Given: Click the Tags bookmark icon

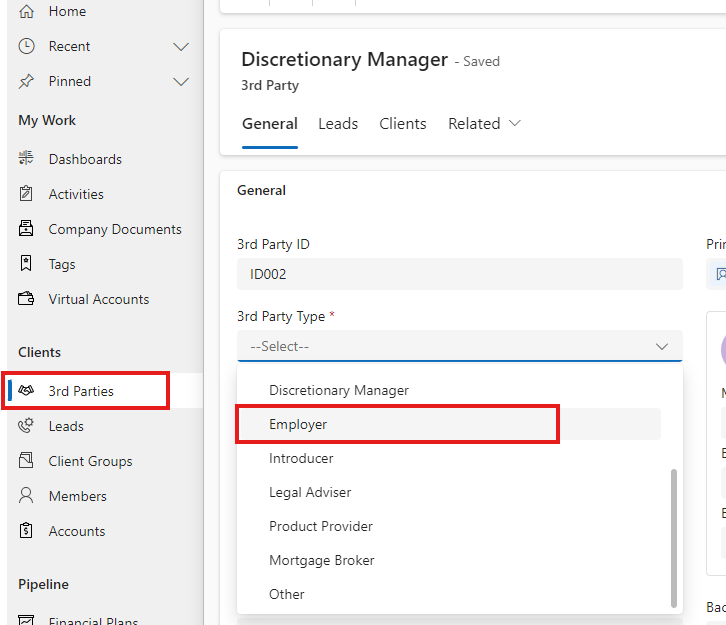Looking at the screenshot, I should tap(27, 264).
